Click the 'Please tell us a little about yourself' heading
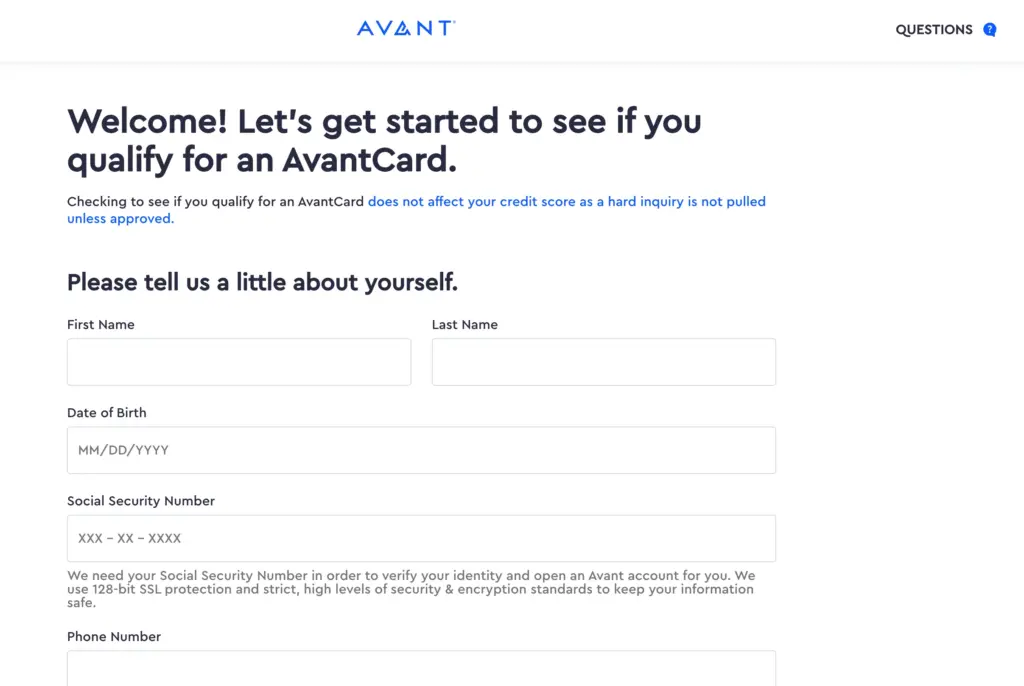 261,282
